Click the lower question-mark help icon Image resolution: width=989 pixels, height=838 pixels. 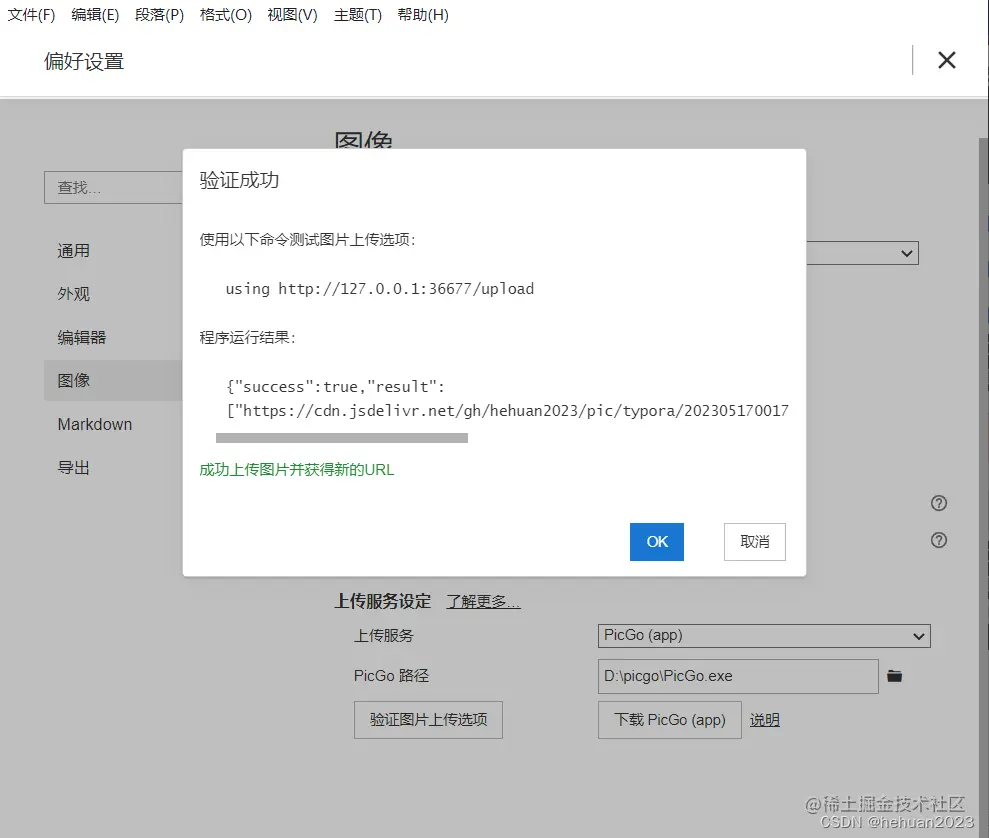point(939,540)
